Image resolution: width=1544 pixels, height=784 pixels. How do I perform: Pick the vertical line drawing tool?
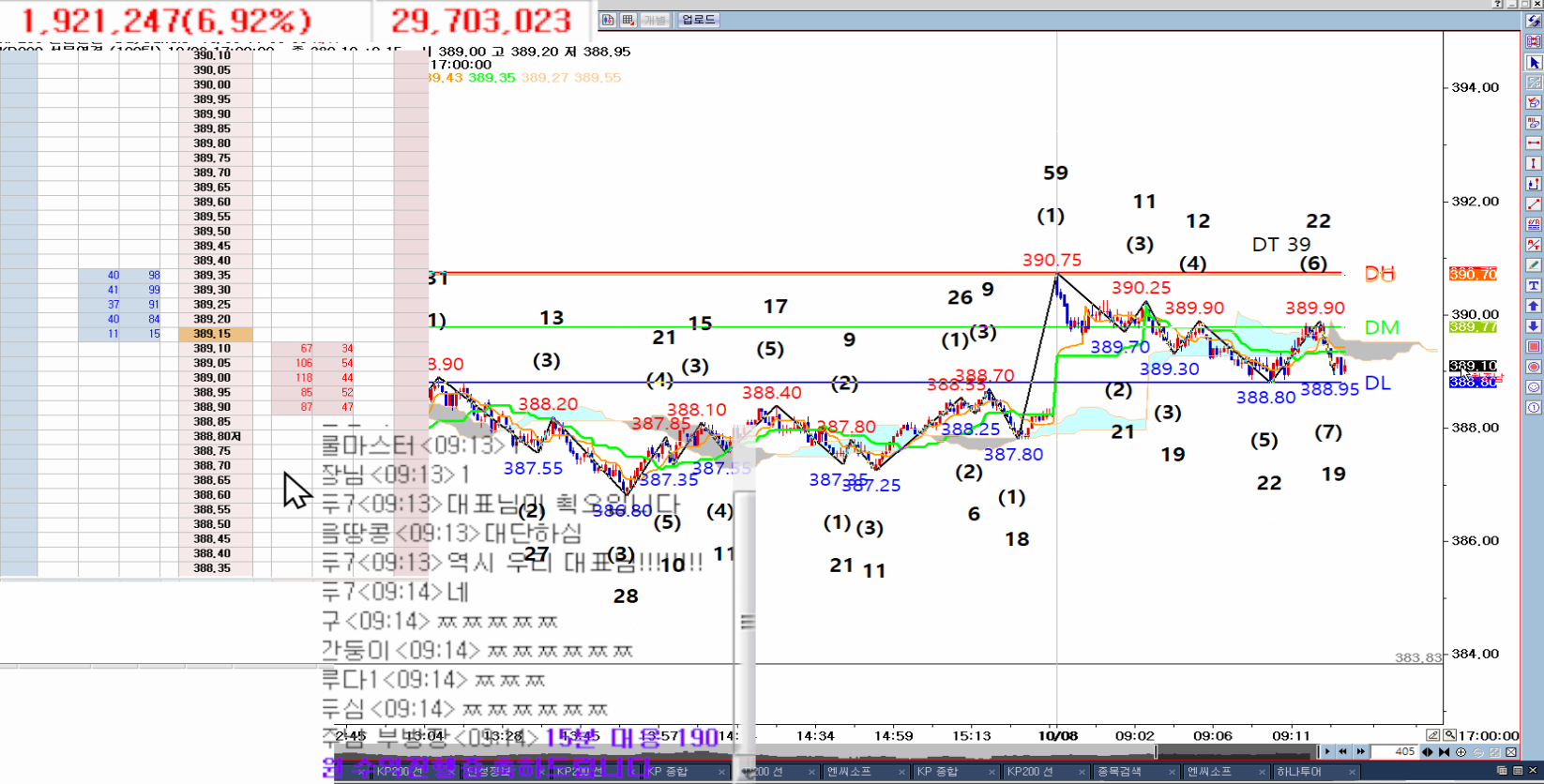coord(1534,164)
